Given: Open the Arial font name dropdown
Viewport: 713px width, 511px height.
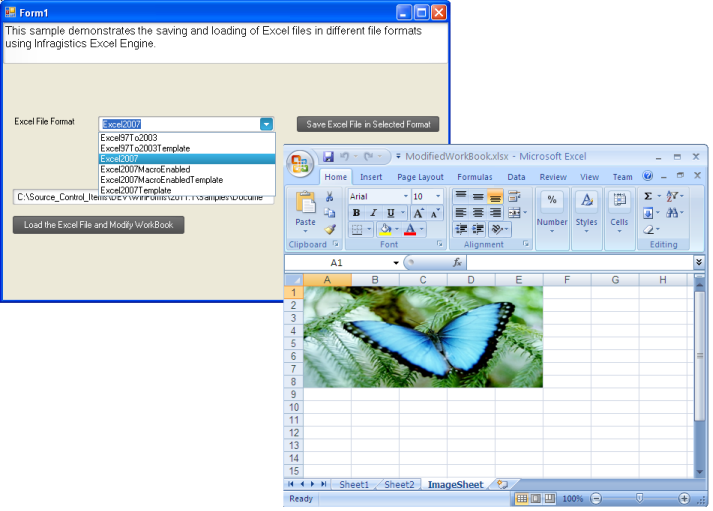Looking at the screenshot, I should pos(406,196).
